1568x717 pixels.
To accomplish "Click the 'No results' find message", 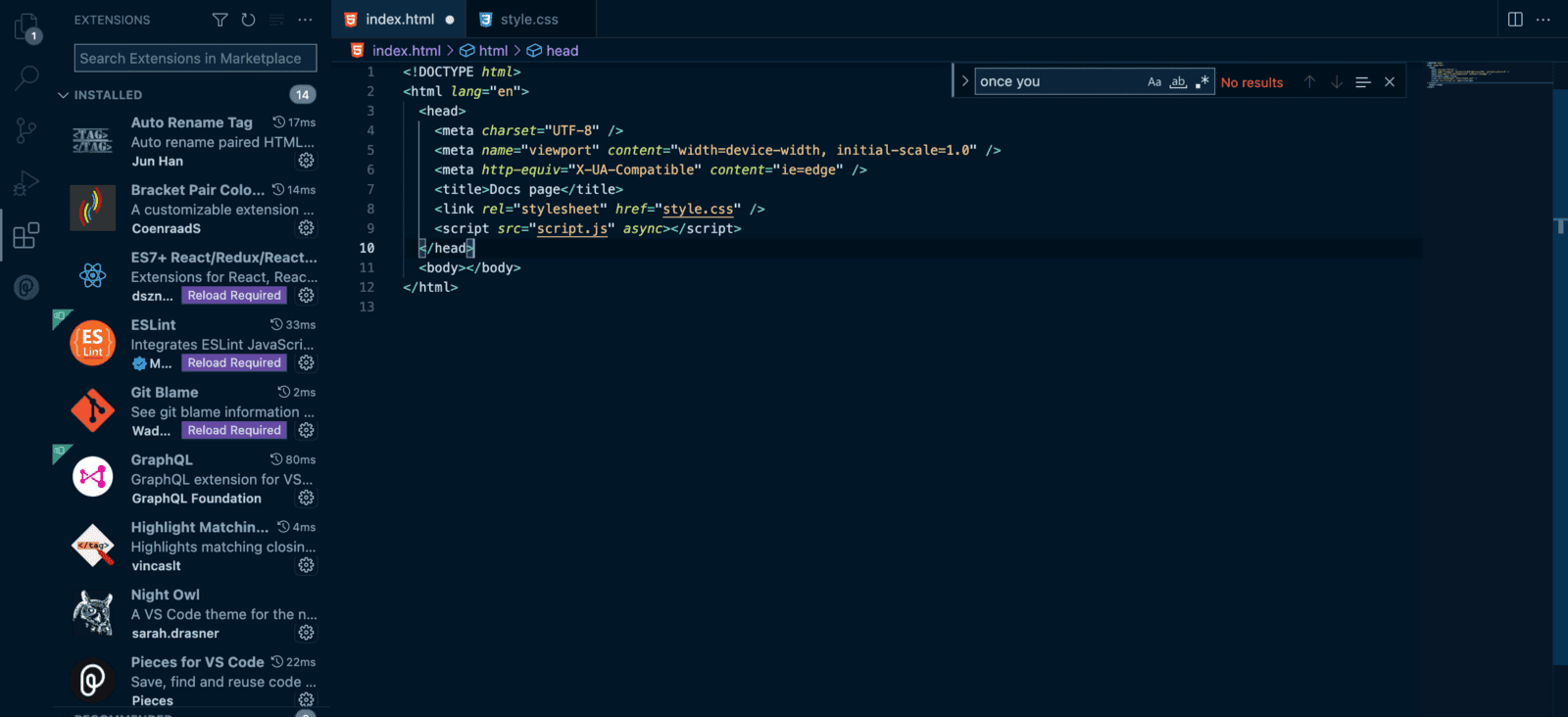I will point(1251,82).
